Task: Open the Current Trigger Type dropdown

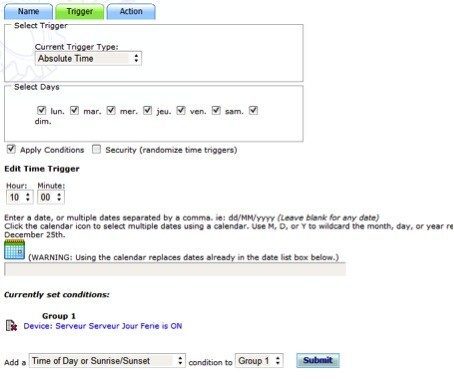Action: 88,58
